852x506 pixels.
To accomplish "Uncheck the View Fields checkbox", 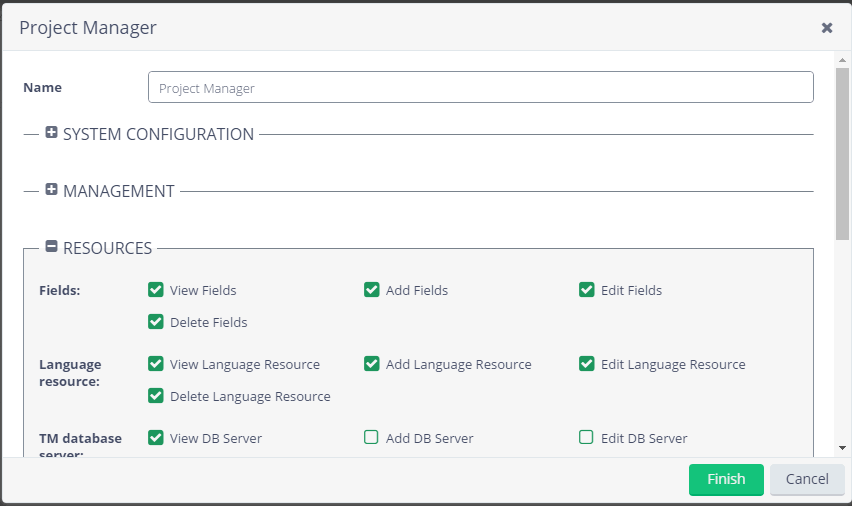I will pos(156,290).
